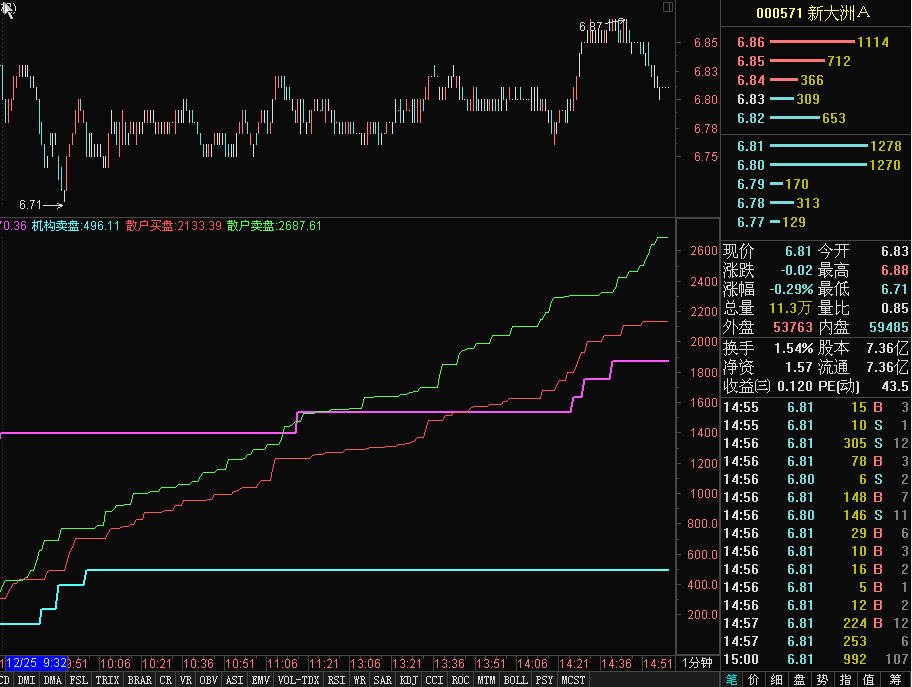
Task: Open the 指 index tab
Action: pyautogui.click(x=845, y=679)
